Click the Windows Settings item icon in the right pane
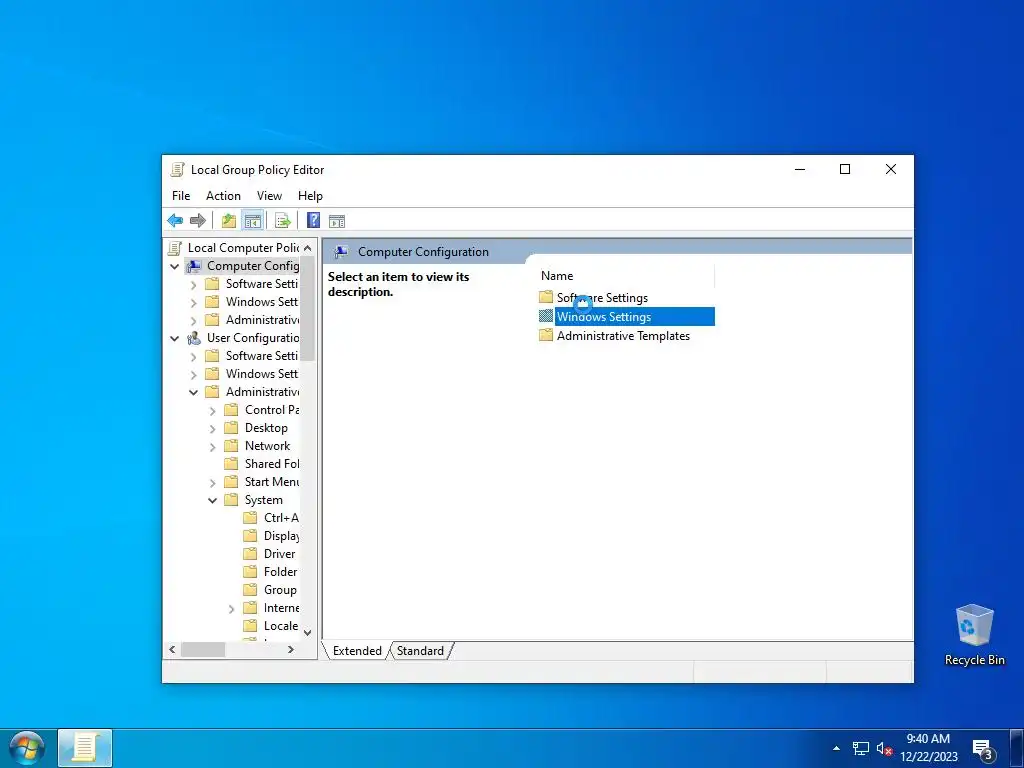The height and width of the screenshot is (768, 1024). 546,316
